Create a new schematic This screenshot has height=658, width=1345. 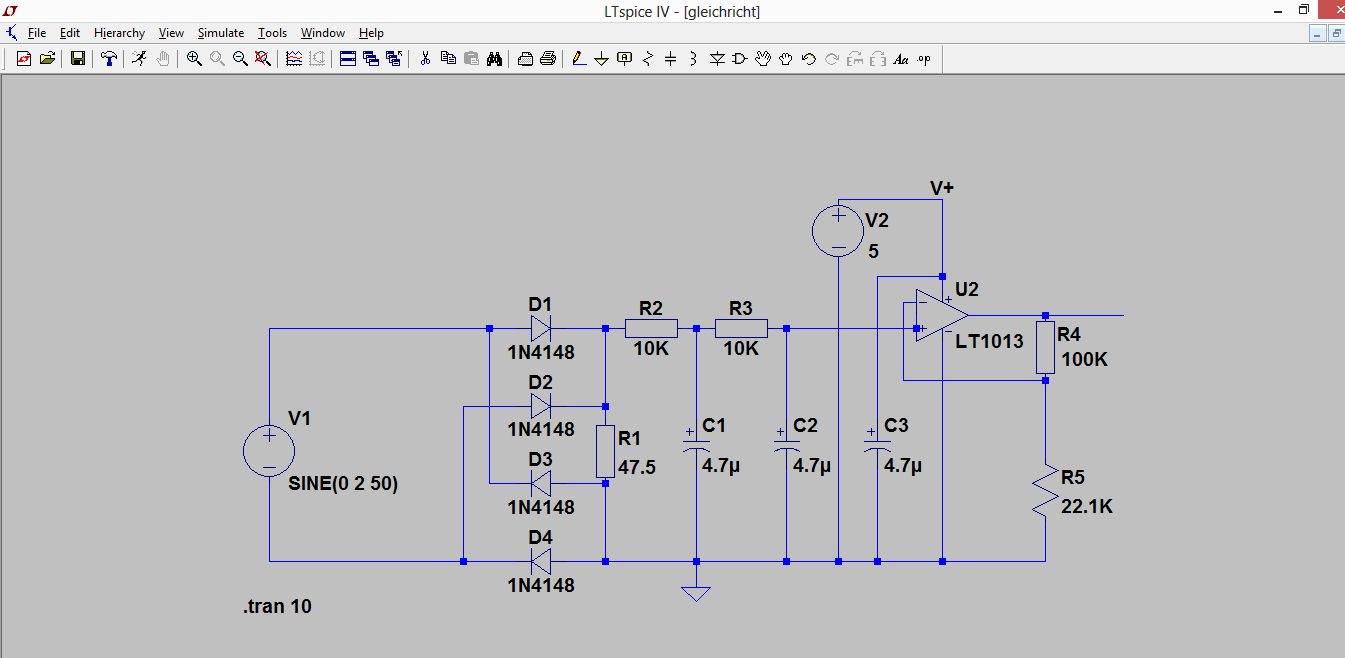click(24, 59)
